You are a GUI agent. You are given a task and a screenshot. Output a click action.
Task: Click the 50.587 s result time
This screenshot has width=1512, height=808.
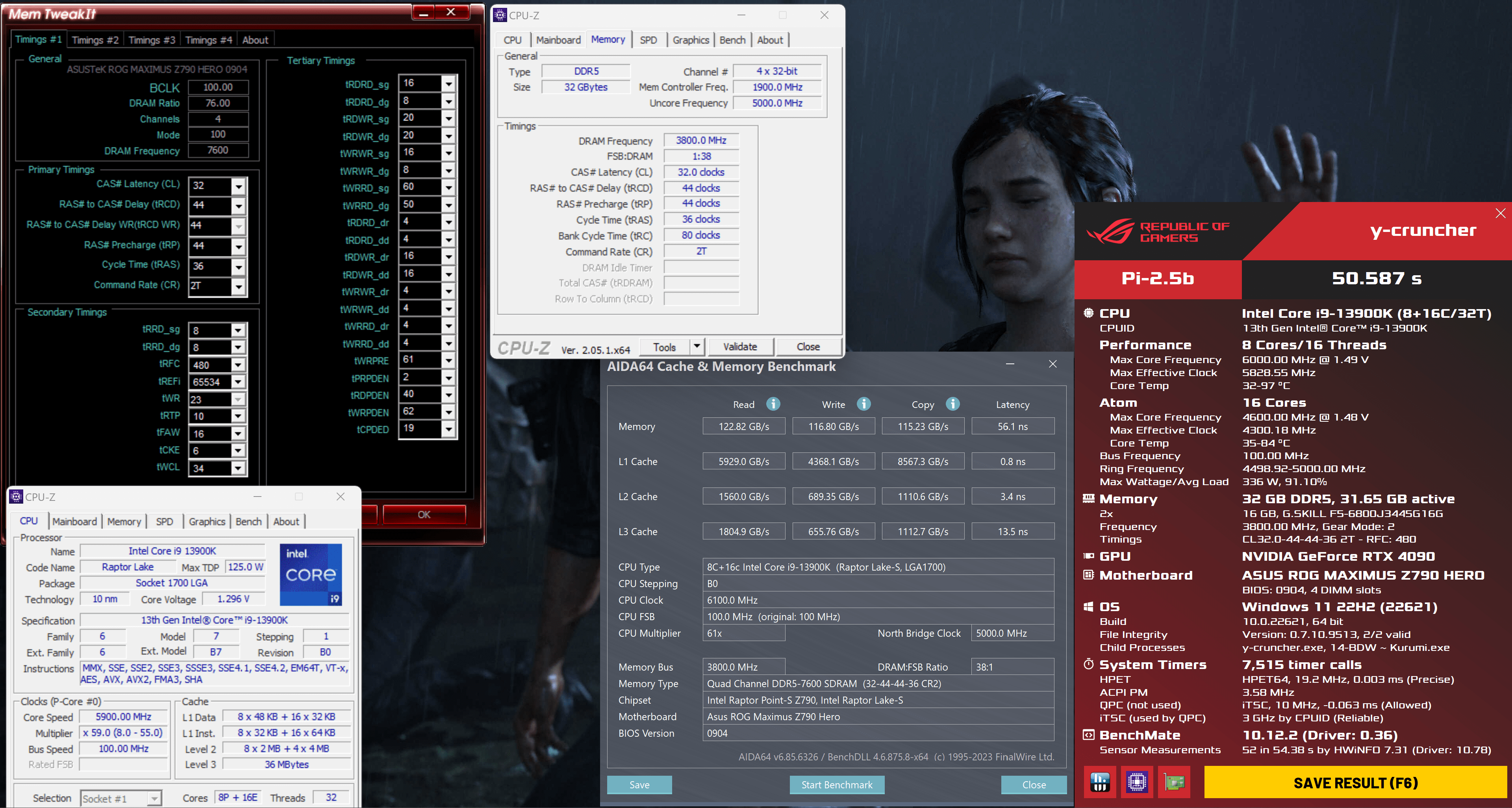click(x=1377, y=279)
